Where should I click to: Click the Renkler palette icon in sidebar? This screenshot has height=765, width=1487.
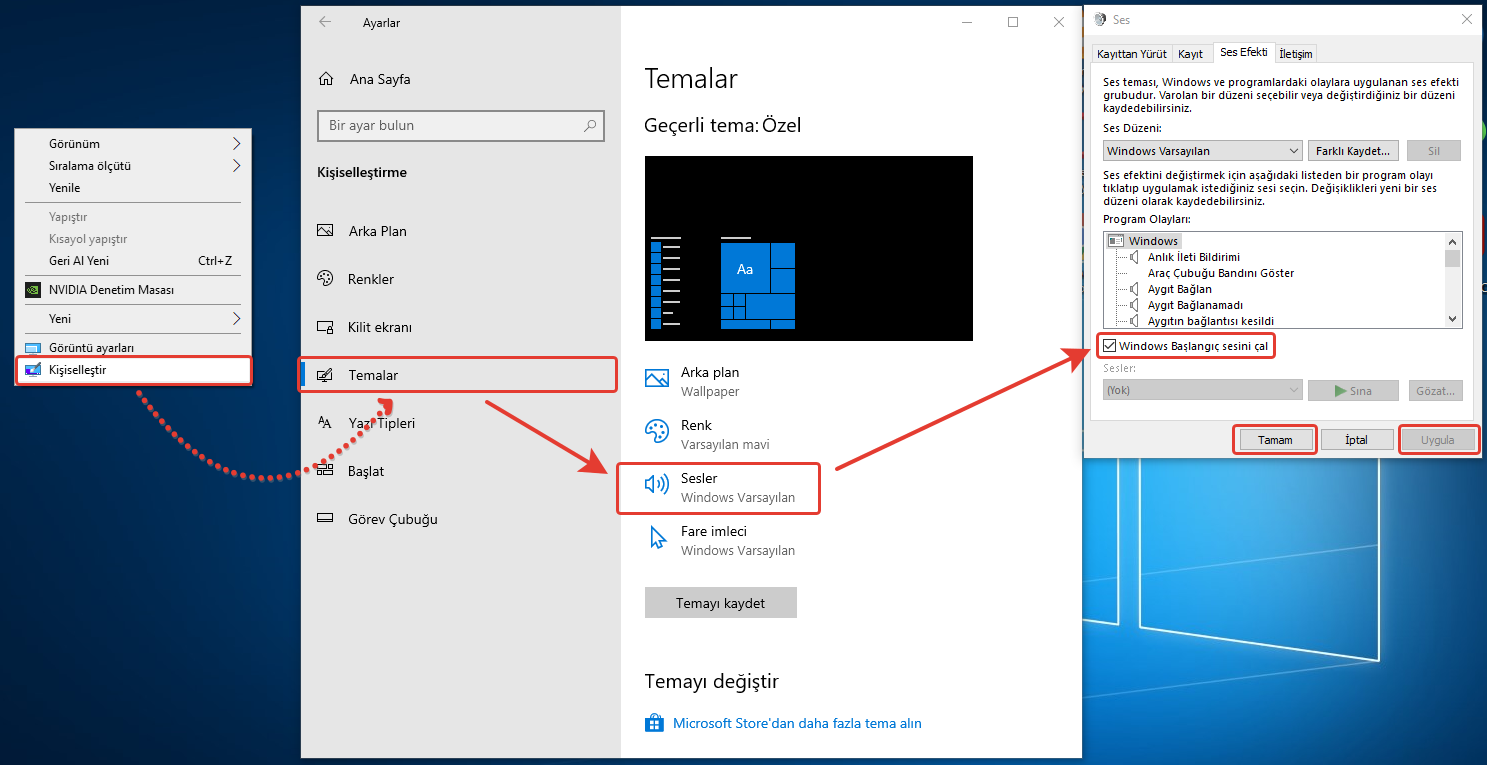[325, 279]
